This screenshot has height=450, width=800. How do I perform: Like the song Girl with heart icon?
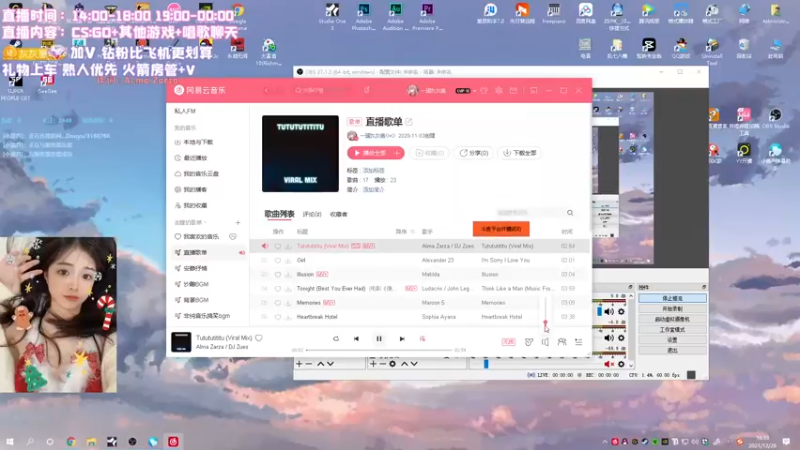coord(278,260)
